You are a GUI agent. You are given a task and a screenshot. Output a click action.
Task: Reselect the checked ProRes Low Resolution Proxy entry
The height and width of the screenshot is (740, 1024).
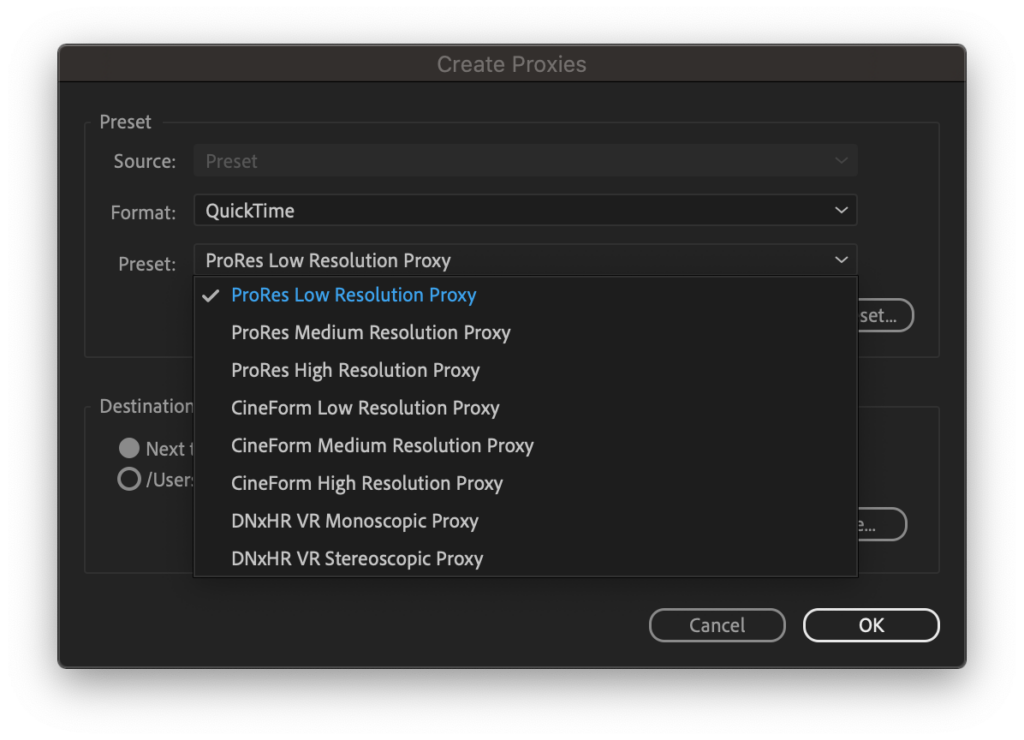(x=353, y=295)
